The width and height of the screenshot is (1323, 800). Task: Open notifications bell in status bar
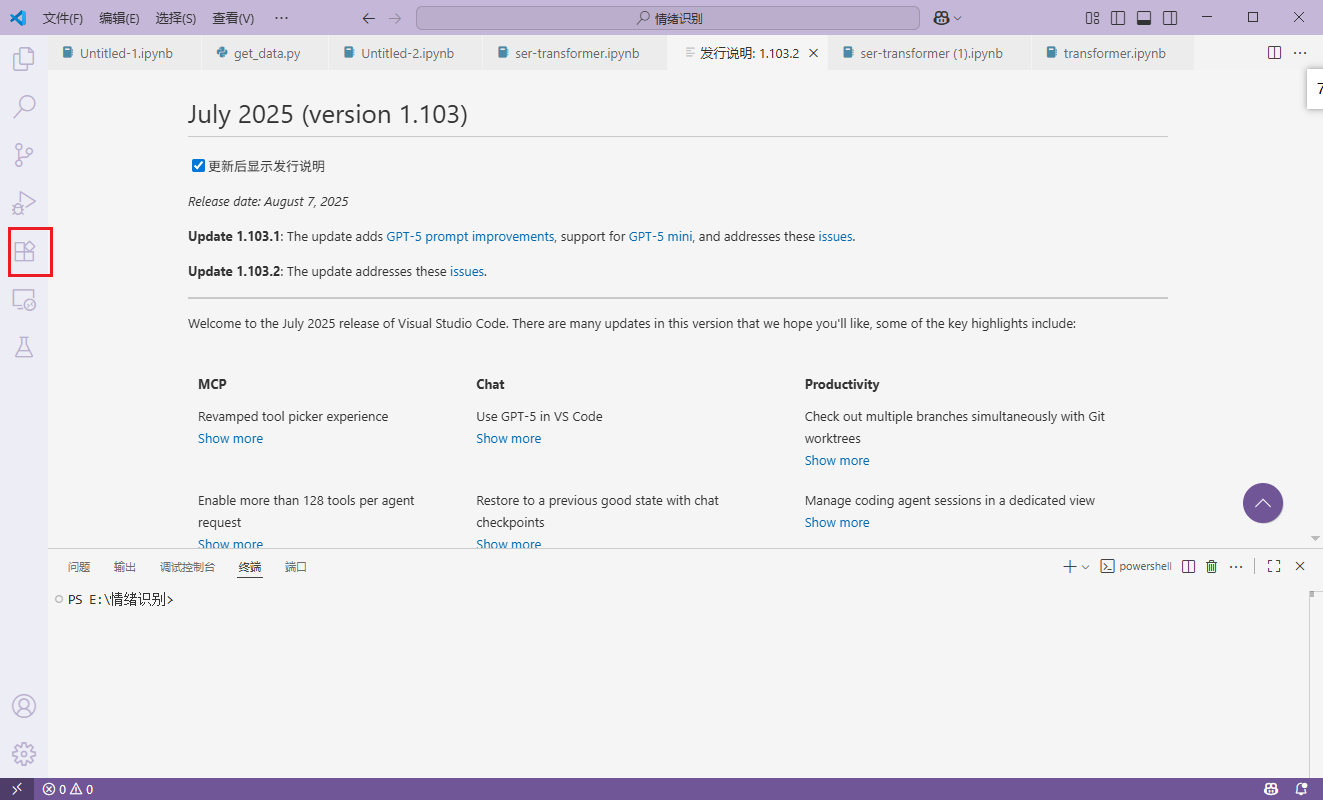pyautogui.click(x=1301, y=789)
